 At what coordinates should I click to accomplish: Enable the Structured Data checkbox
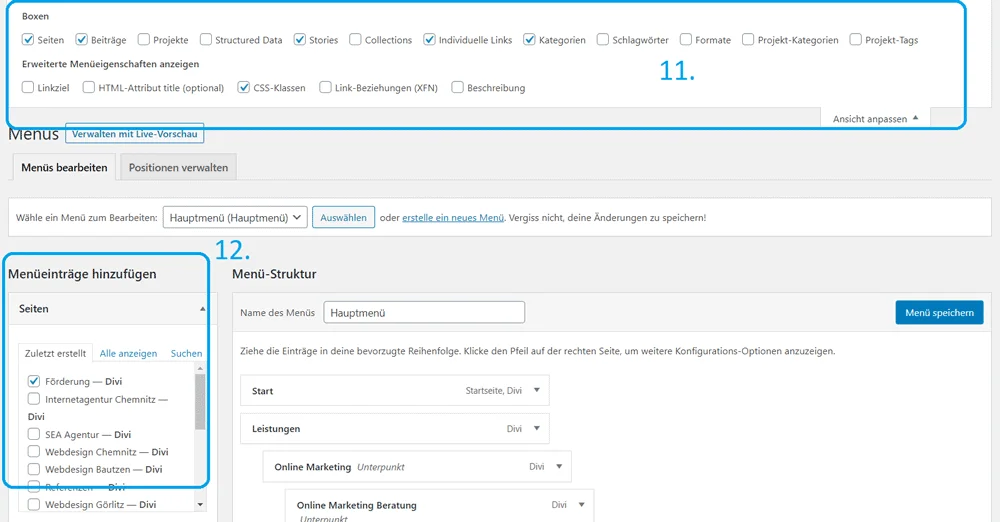click(205, 40)
